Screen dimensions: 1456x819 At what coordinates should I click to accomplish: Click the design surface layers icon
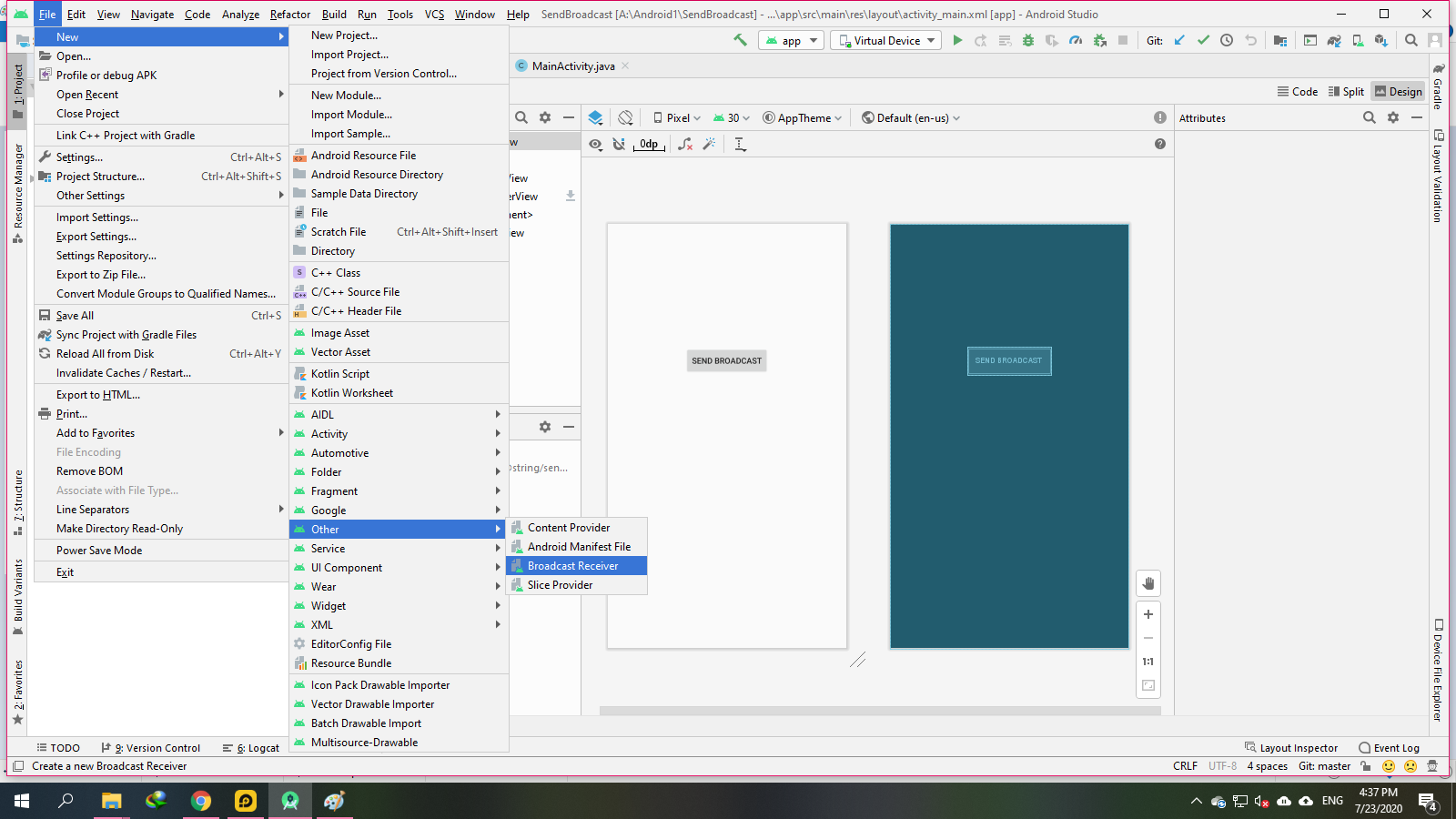click(x=595, y=117)
